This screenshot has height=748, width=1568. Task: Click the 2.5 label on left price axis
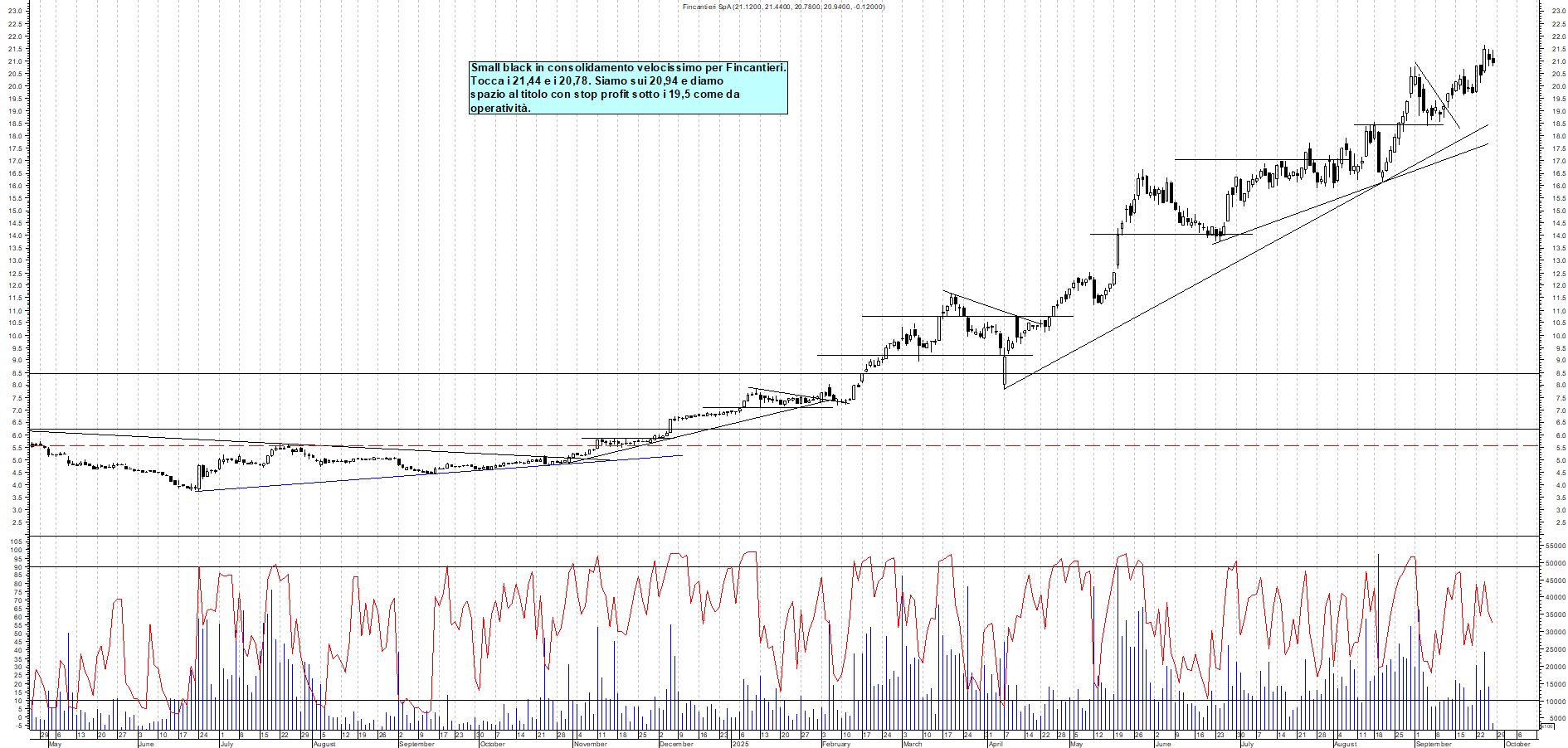17,522
